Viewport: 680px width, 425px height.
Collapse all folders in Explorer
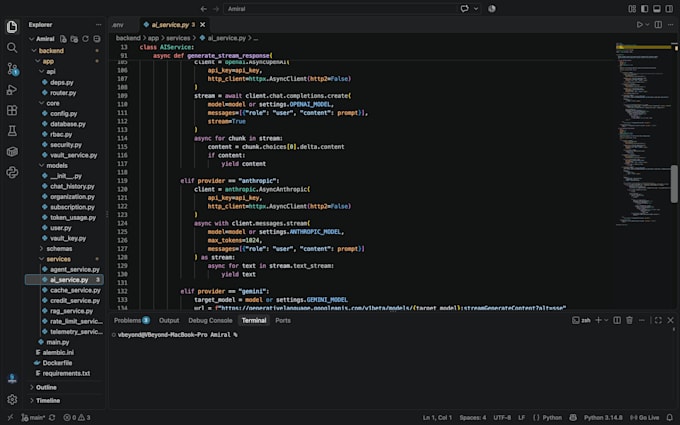click(x=97, y=39)
